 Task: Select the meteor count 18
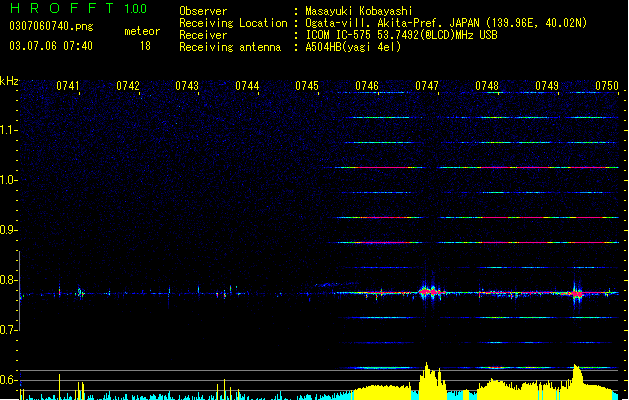pyautogui.click(x=145, y=46)
